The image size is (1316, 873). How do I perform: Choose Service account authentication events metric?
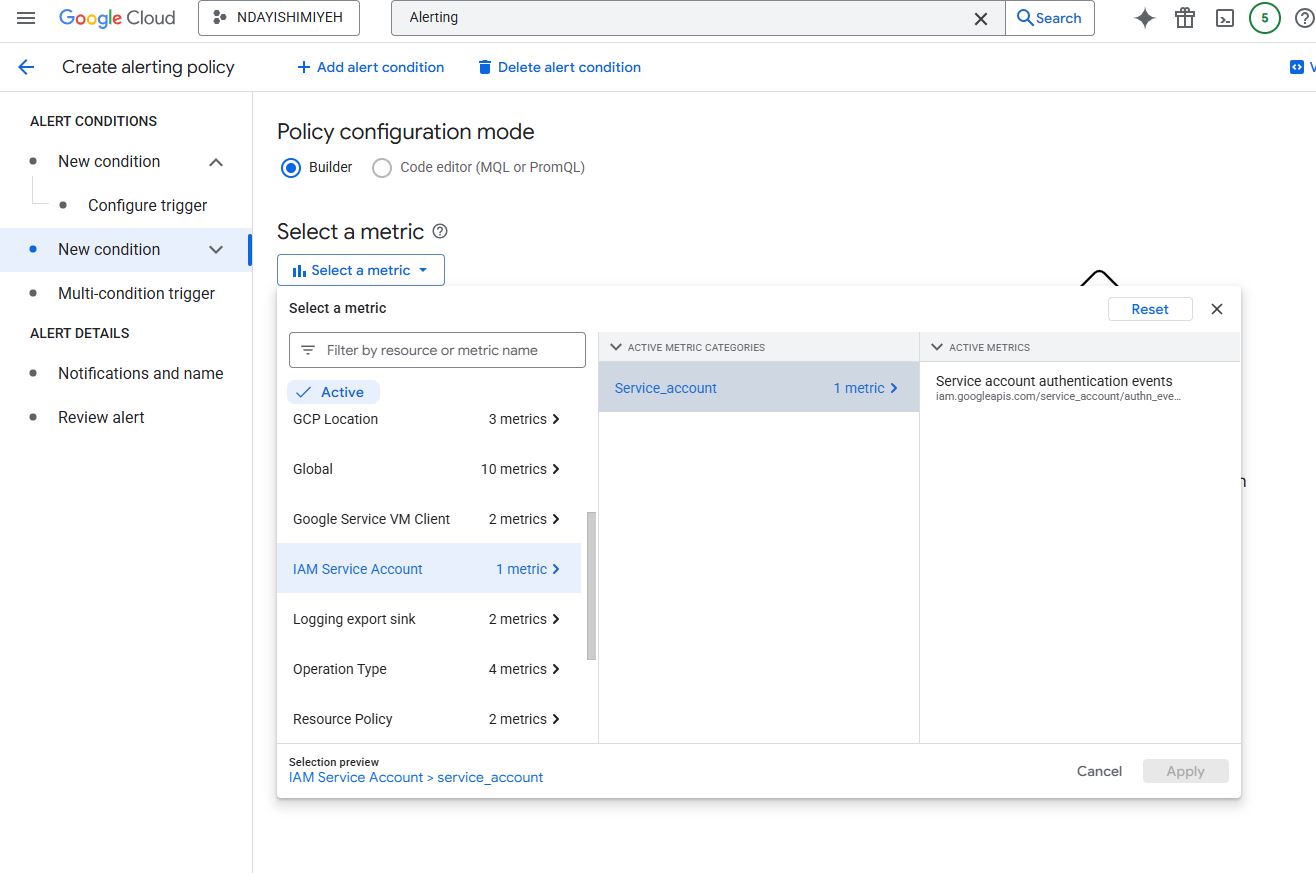[1079, 388]
